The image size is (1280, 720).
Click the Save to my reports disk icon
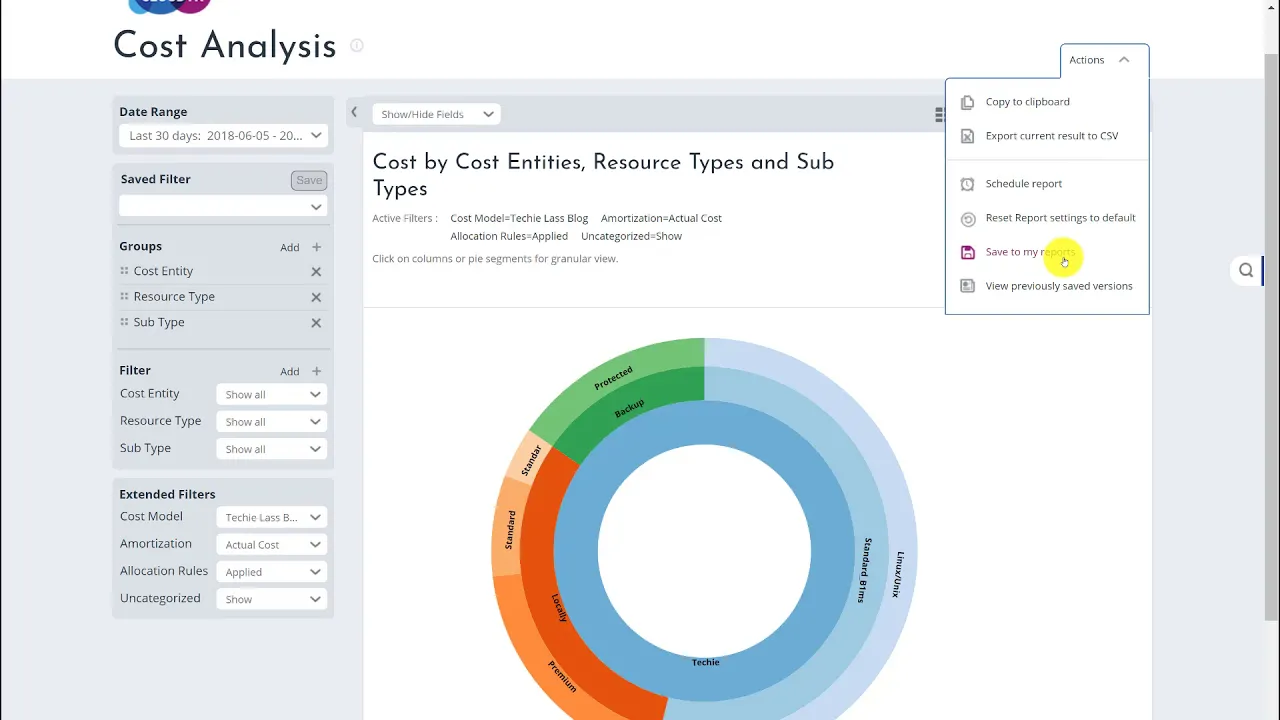(967, 252)
